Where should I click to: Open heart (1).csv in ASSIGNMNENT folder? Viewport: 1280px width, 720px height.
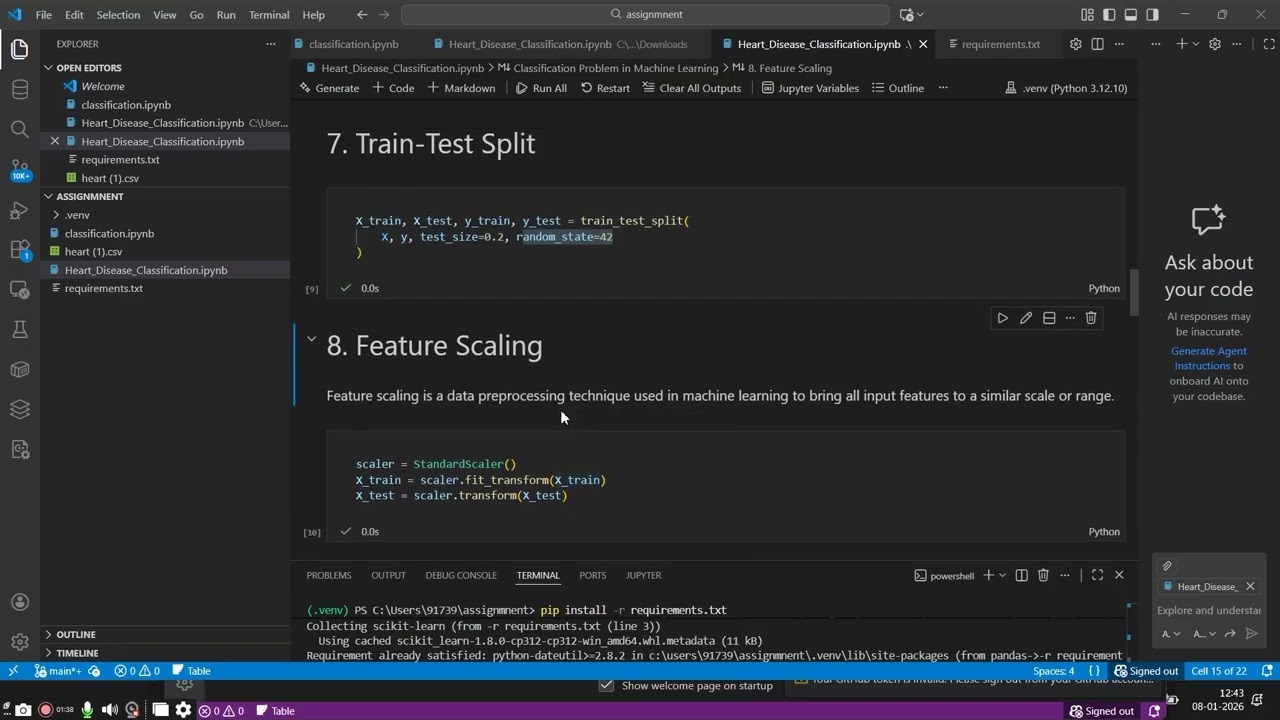pos(93,252)
